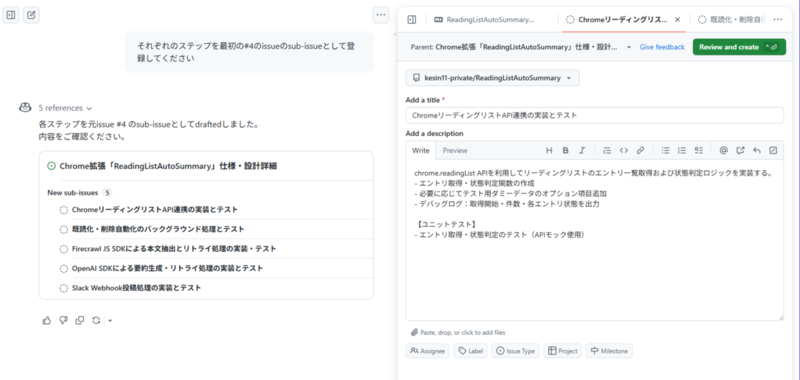This screenshot has height=380, width=800.
Task: Switch to 既読化・削除自 draft tab
Action: 731,20
